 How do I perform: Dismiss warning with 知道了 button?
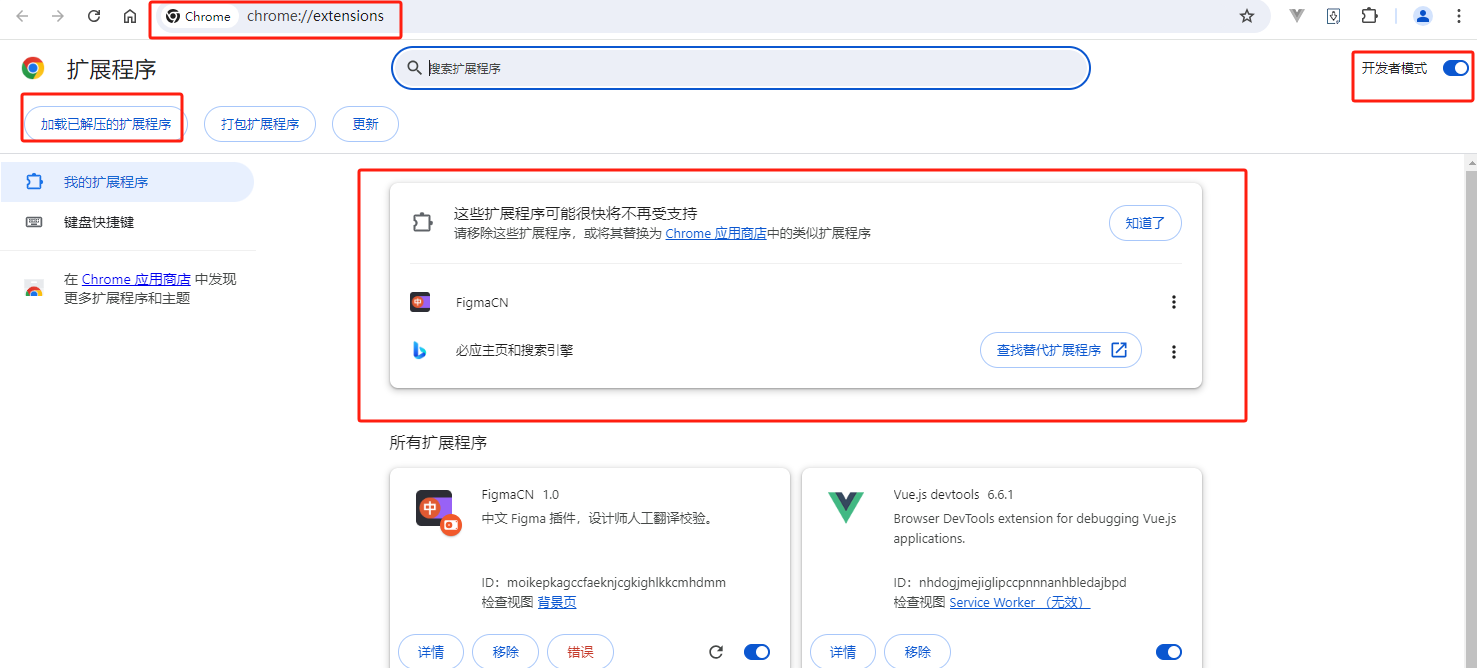pyautogui.click(x=1145, y=223)
